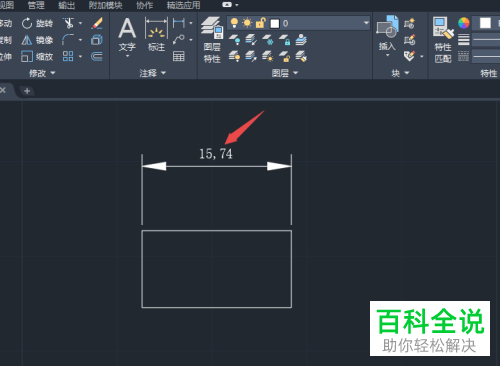Click the Dimension (标注) tool
Screen dimensions: 500x366
tap(156, 34)
